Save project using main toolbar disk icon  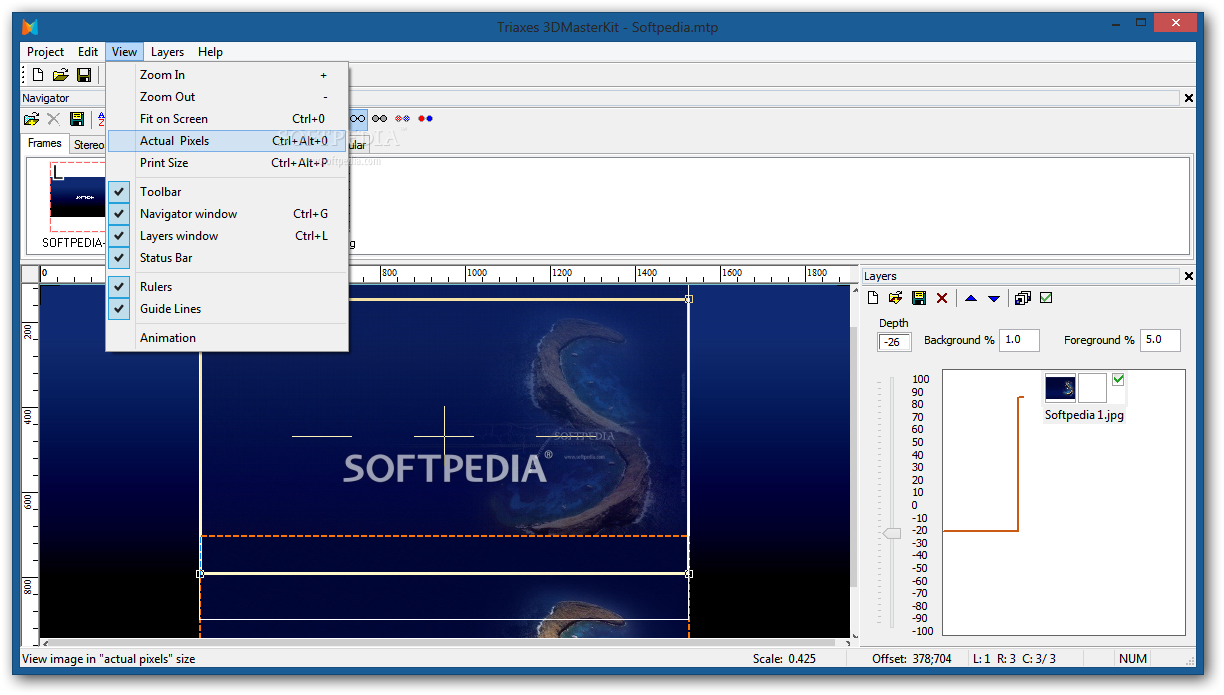84,75
